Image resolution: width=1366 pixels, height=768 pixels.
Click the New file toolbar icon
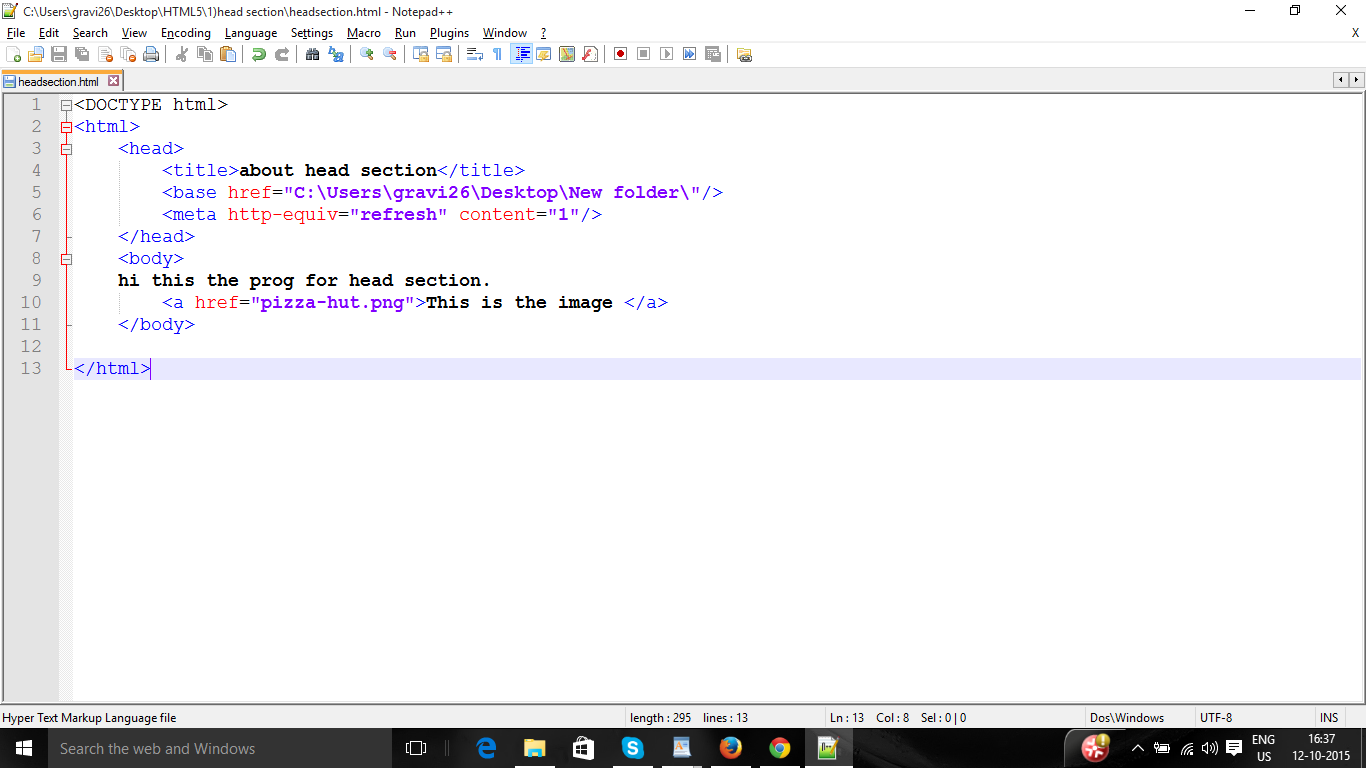14,54
